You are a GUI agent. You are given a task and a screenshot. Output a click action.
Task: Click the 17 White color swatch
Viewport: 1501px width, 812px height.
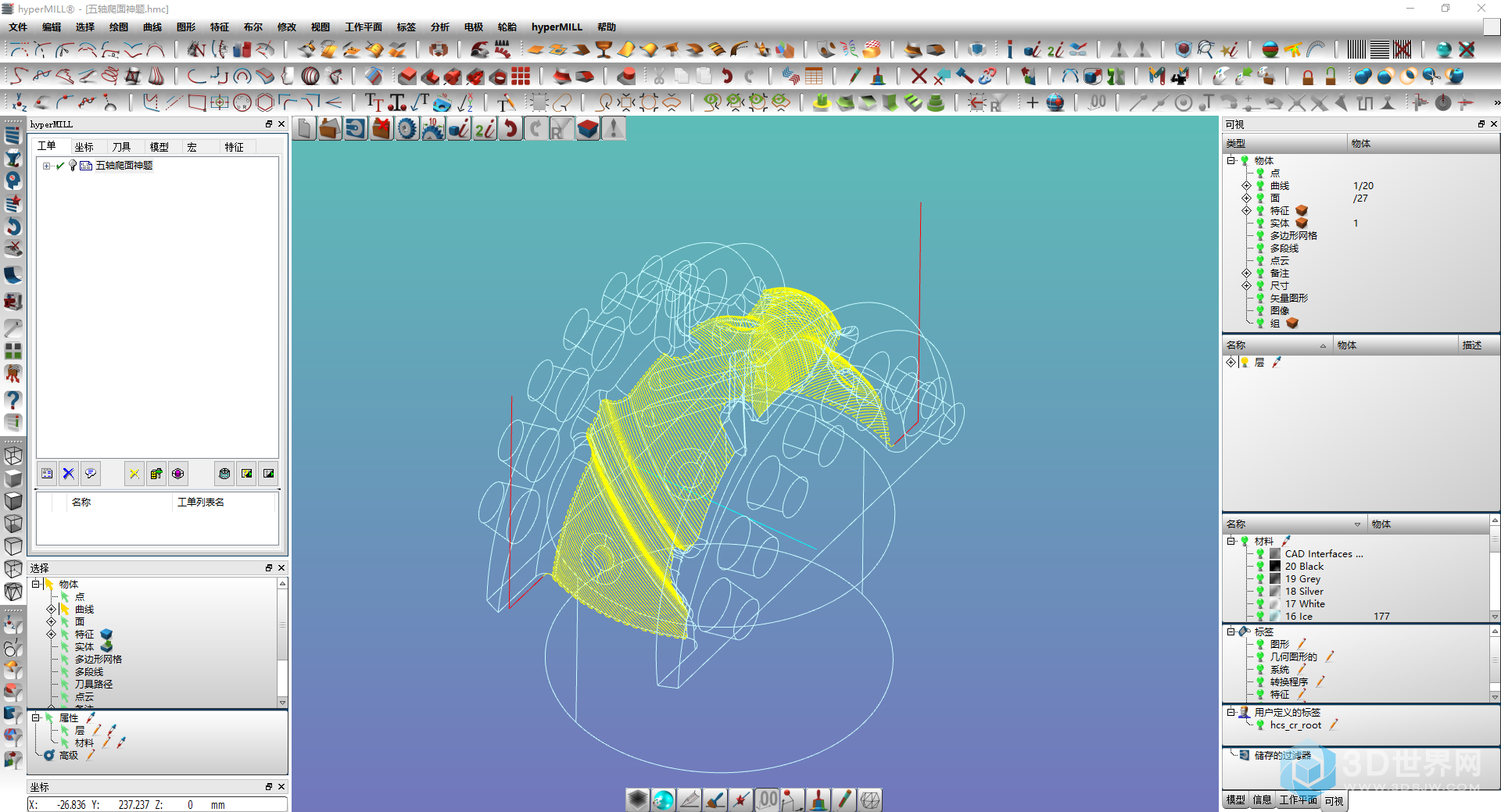pyautogui.click(x=1275, y=604)
